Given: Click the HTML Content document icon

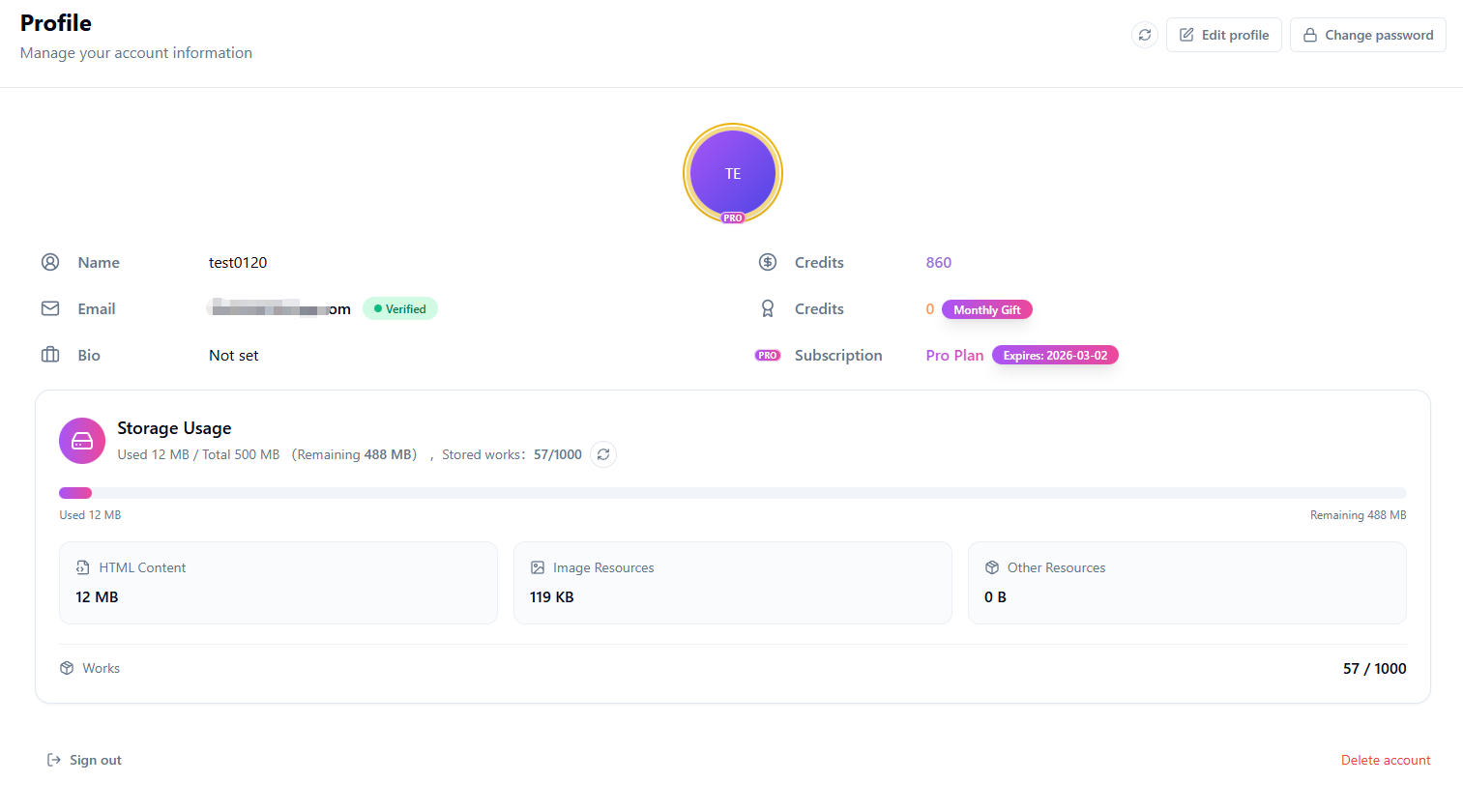Looking at the screenshot, I should pos(80,566).
